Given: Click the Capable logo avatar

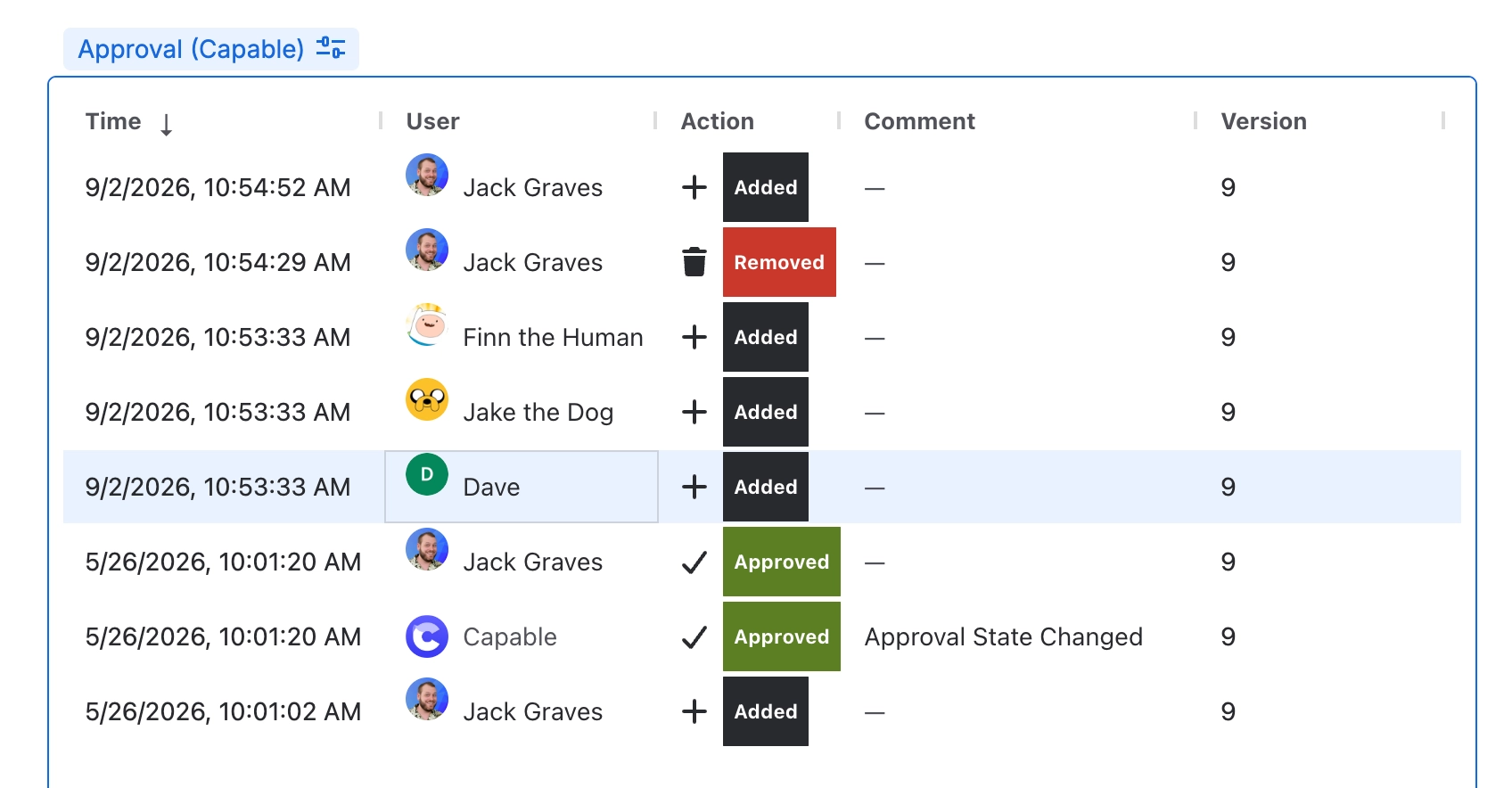Looking at the screenshot, I should coord(427,636).
